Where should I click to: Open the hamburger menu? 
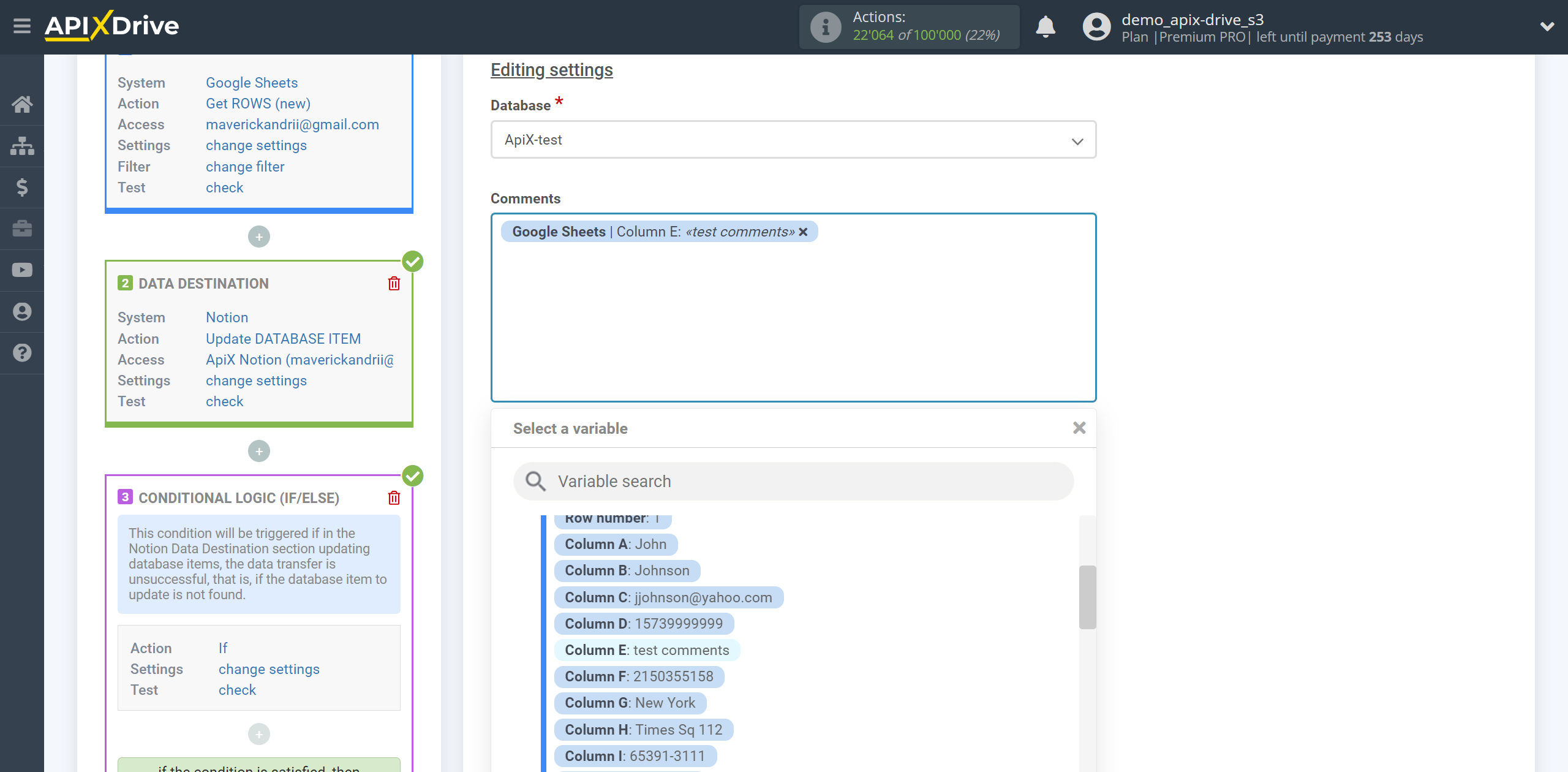coord(22,26)
